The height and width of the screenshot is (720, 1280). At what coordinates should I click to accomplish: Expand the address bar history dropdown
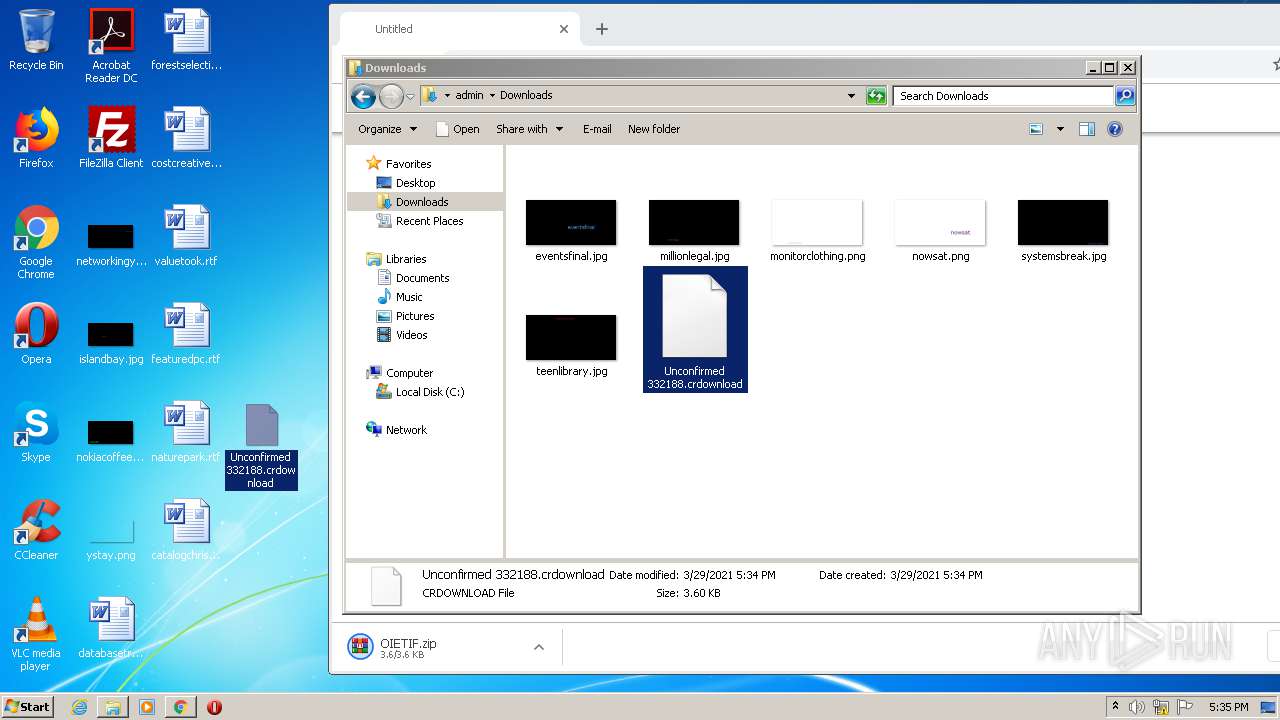851,96
